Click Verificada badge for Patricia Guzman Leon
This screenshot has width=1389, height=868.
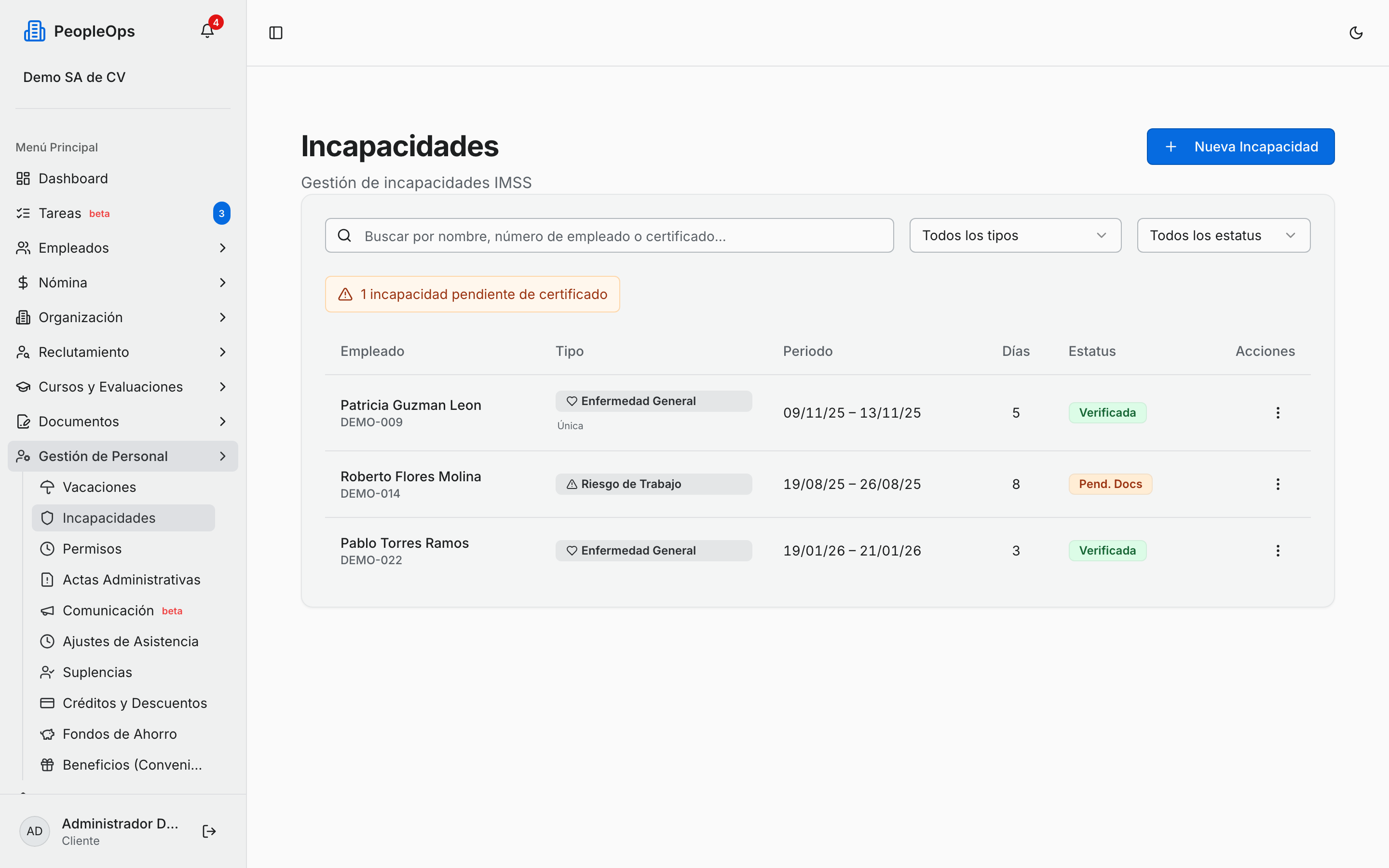[x=1107, y=413]
